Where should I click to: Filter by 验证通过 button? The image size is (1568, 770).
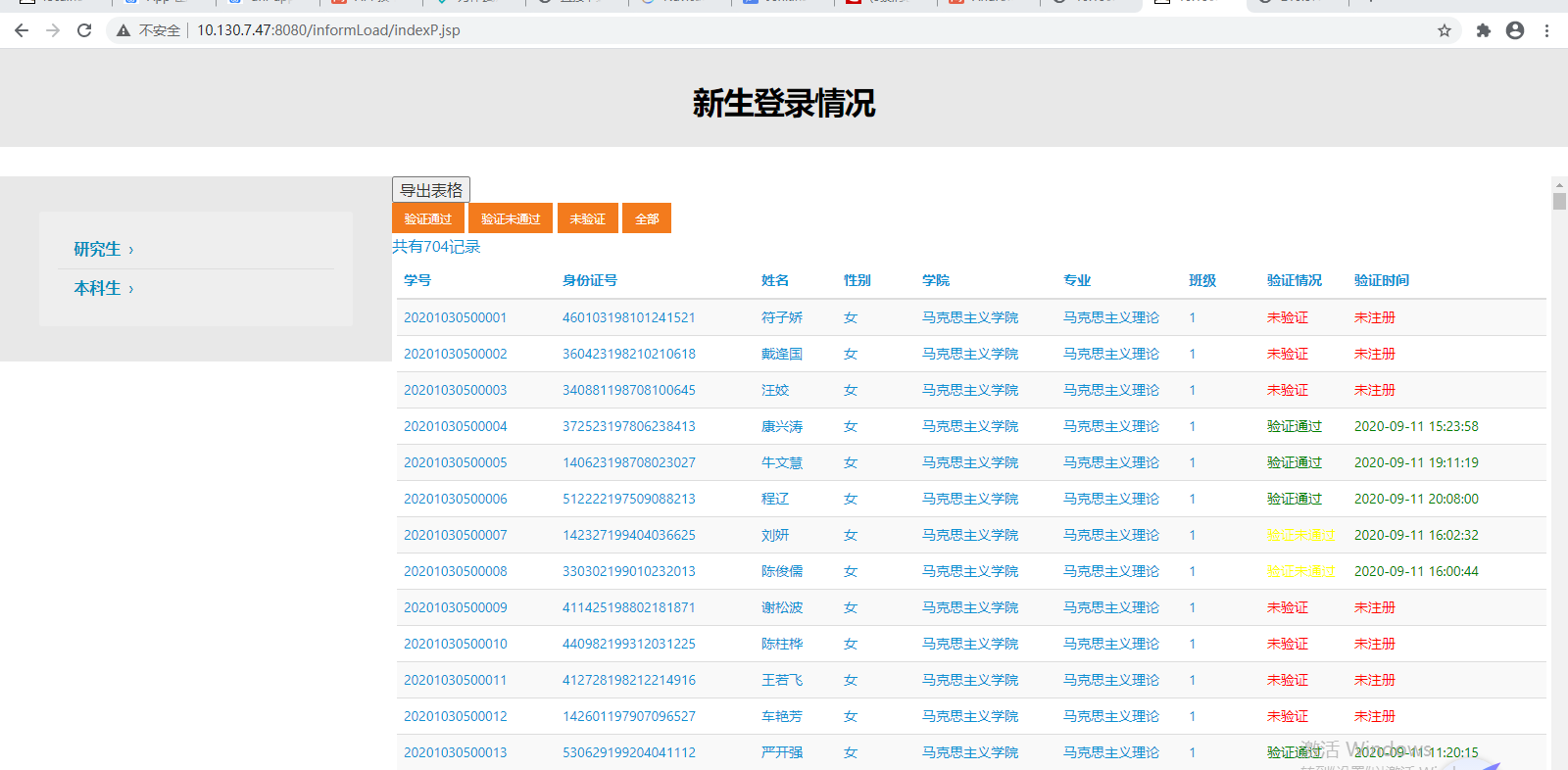tap(428, 218)
